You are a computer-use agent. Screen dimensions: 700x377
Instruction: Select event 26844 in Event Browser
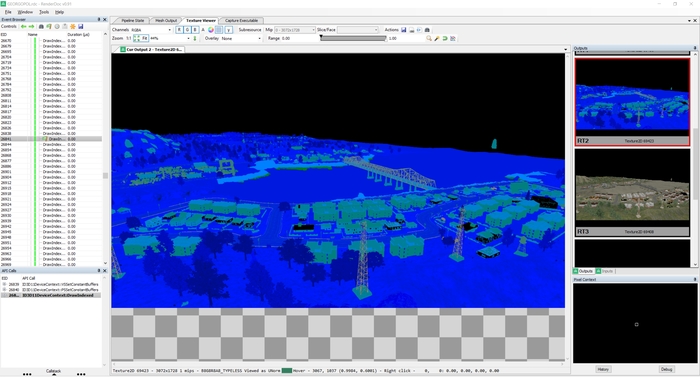[x=51, y=144]
